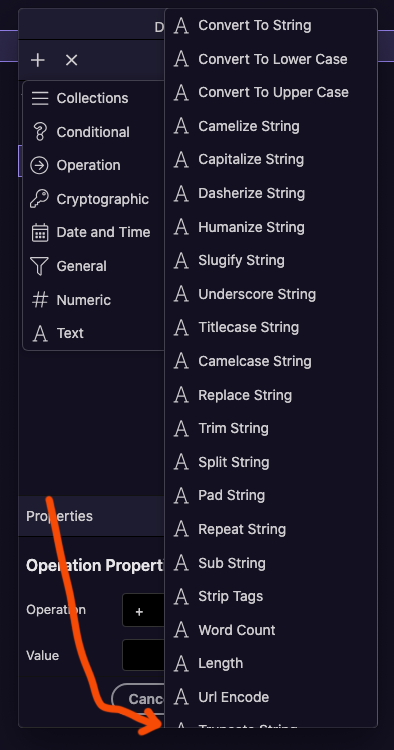Click the Numeric hash icon
Viewport: 394px width, 750px height.
point(40,300)
